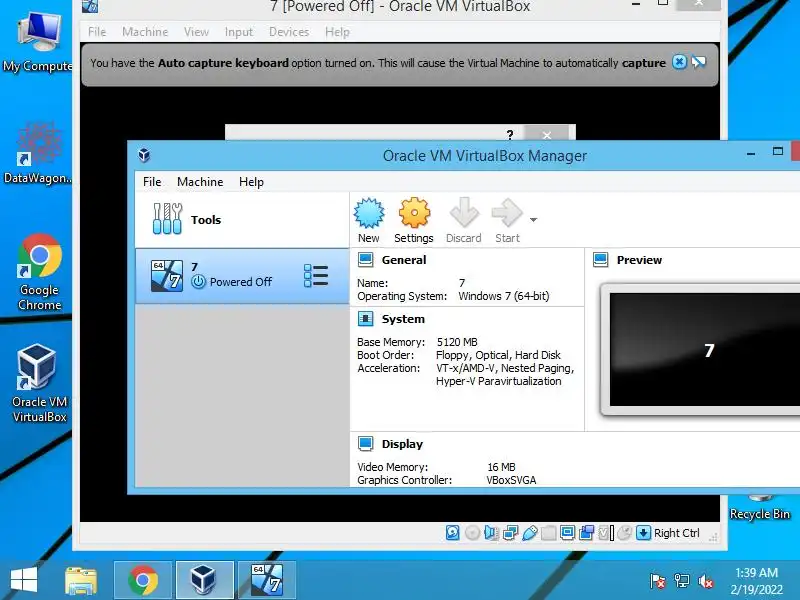
Task: Click the optical disk status icon
Action: [x=472, y=533]
